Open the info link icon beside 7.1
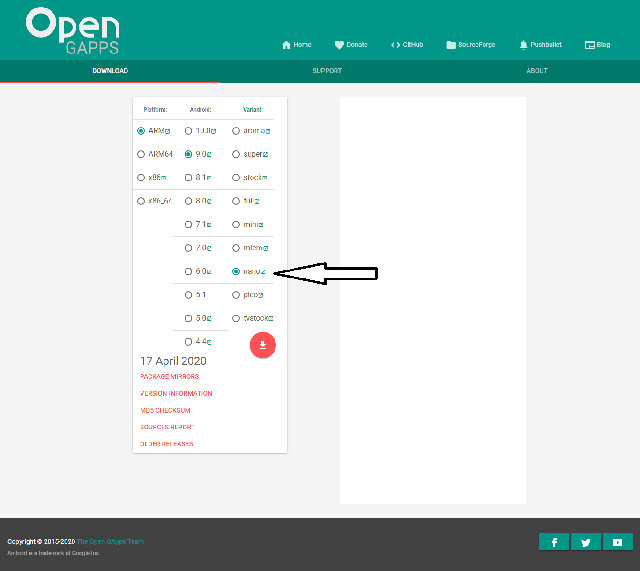The height and width of the screenshot is (571, 640). pyautogui.click(x=209, y=225)
